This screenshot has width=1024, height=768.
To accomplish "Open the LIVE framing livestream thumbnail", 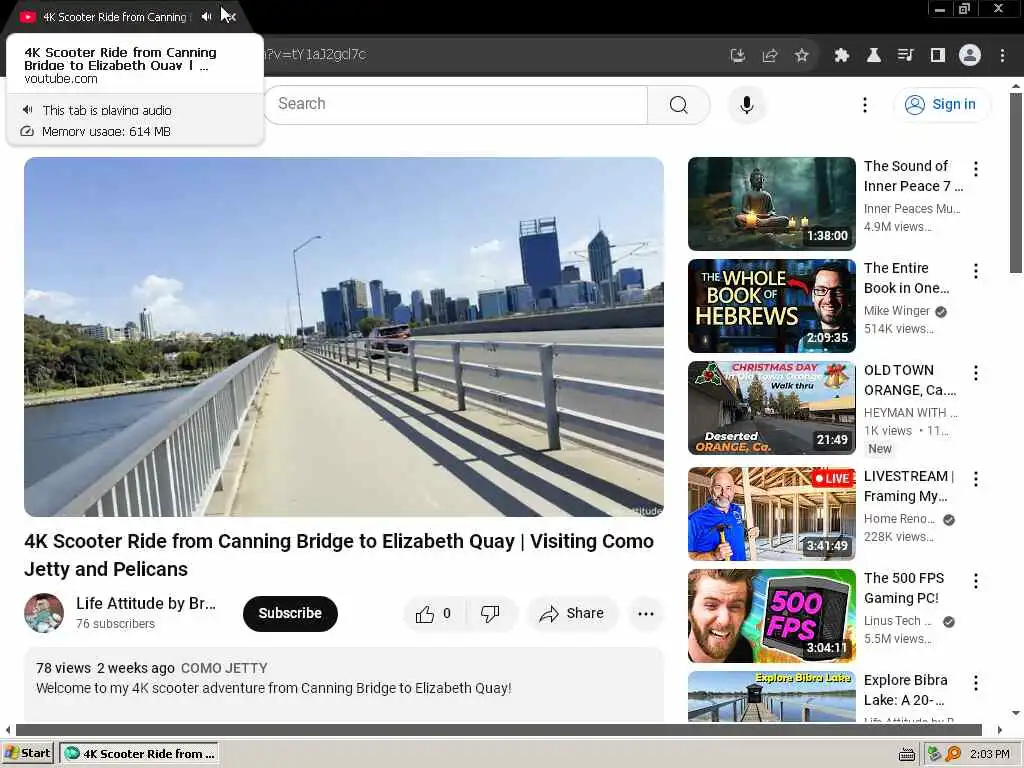I will [x=771, y=513].
